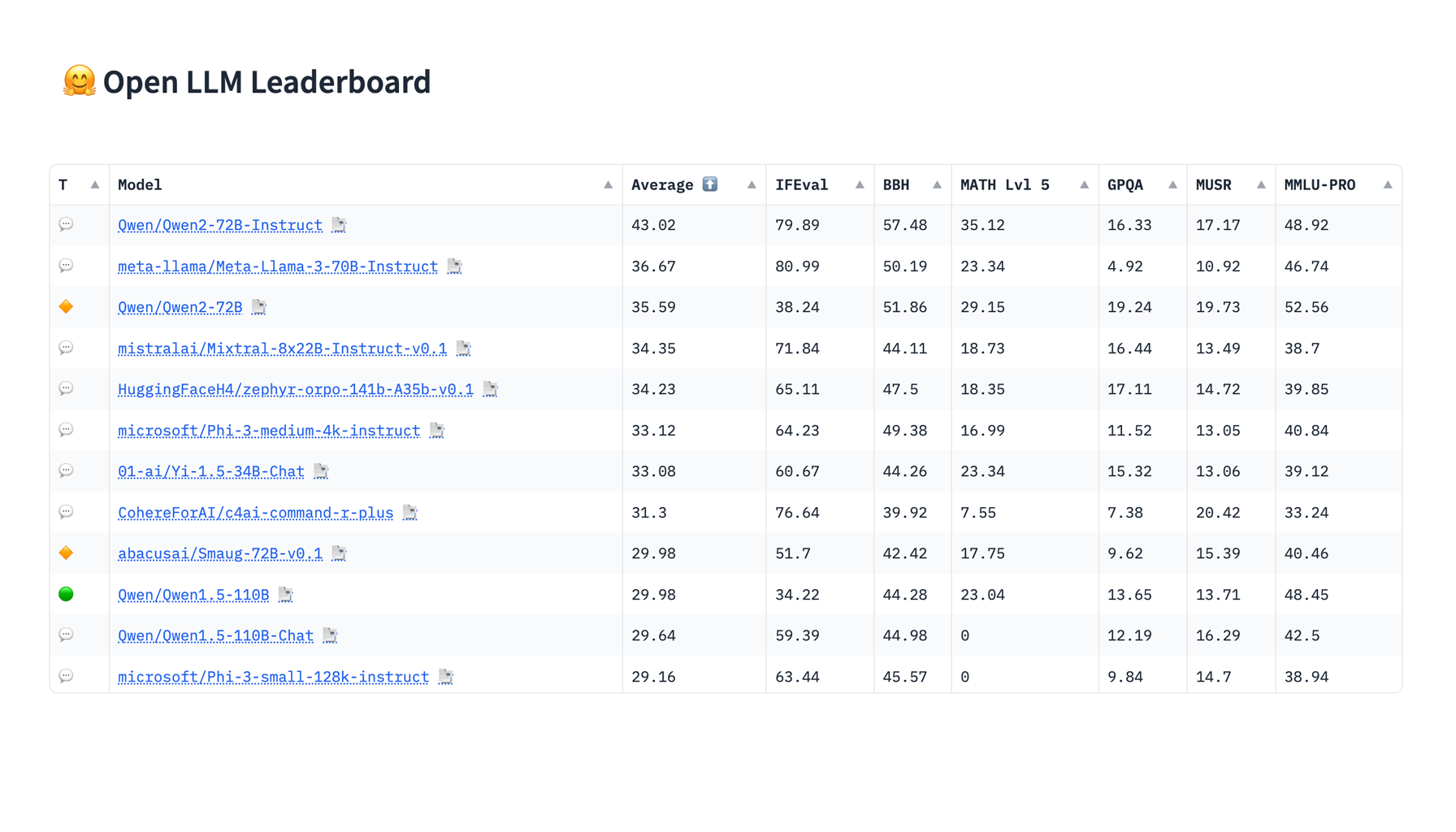Select the average score 43.02
The width and height of the screenshot is (1456, 832).
[653, 225]
